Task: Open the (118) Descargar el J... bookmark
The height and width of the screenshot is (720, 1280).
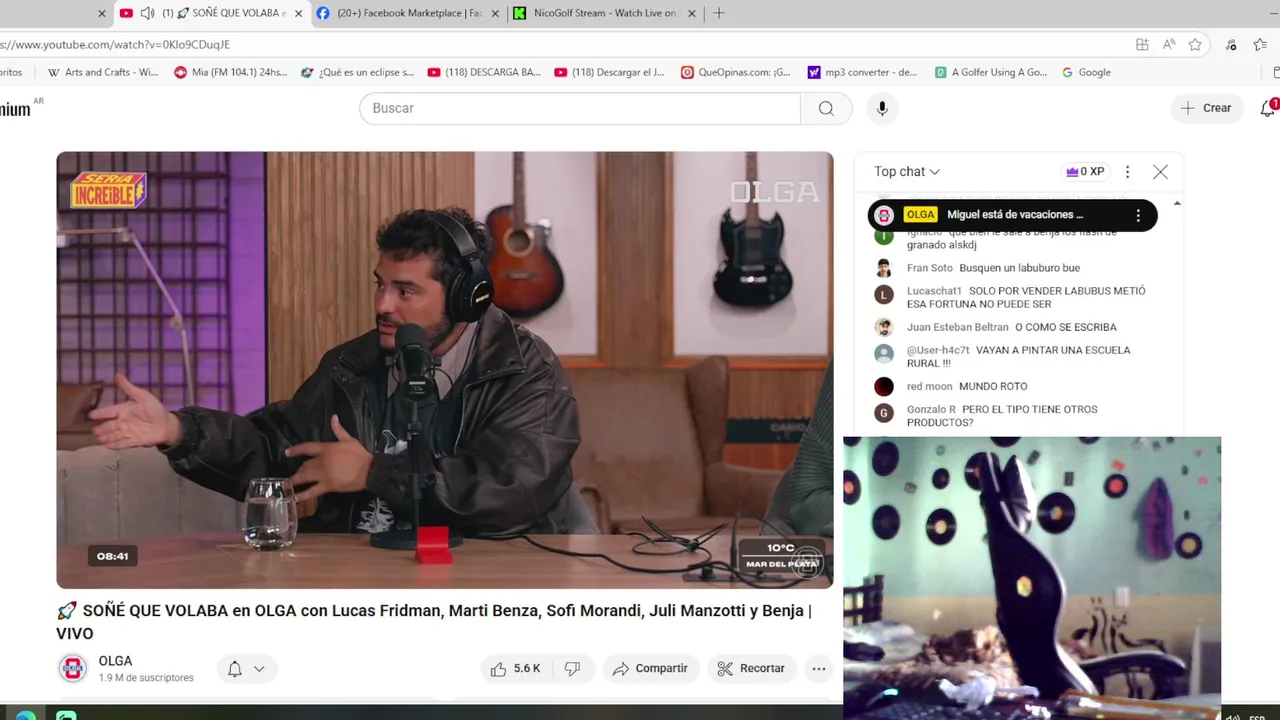Action: pyautogui.click(x=610, y=72)
